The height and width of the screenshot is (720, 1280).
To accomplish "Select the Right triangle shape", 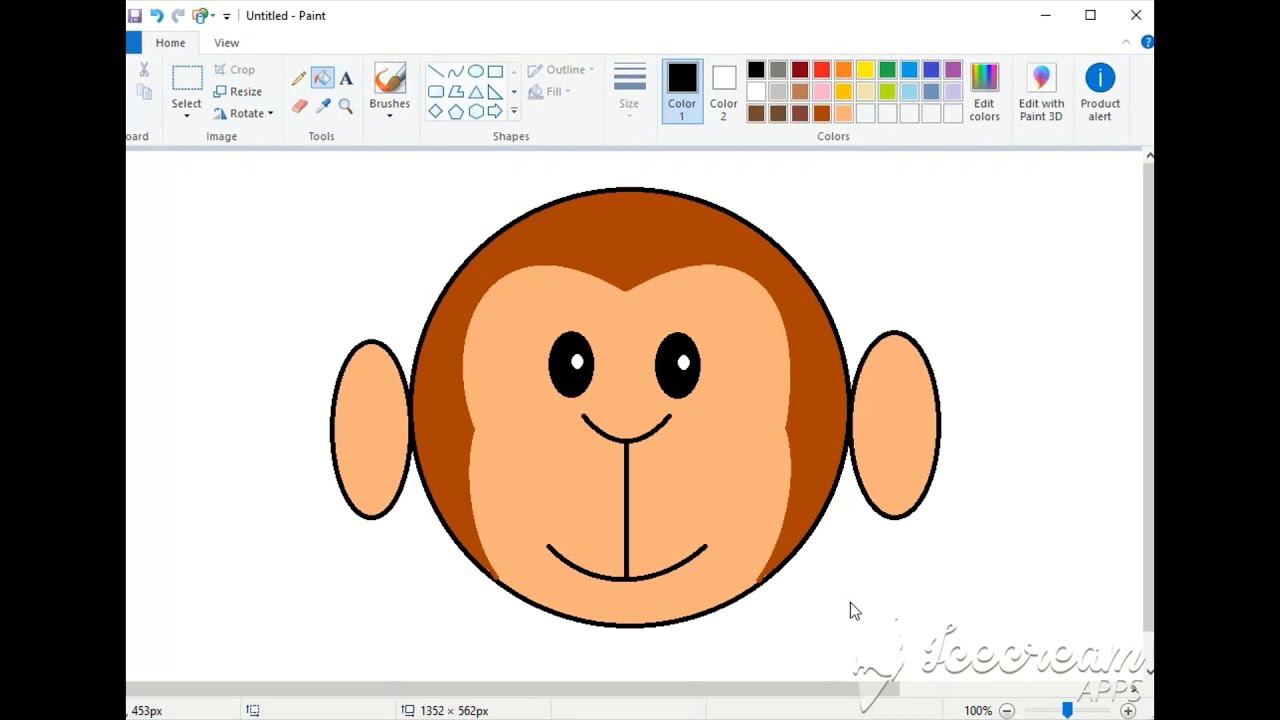I will tap(495, 92).
